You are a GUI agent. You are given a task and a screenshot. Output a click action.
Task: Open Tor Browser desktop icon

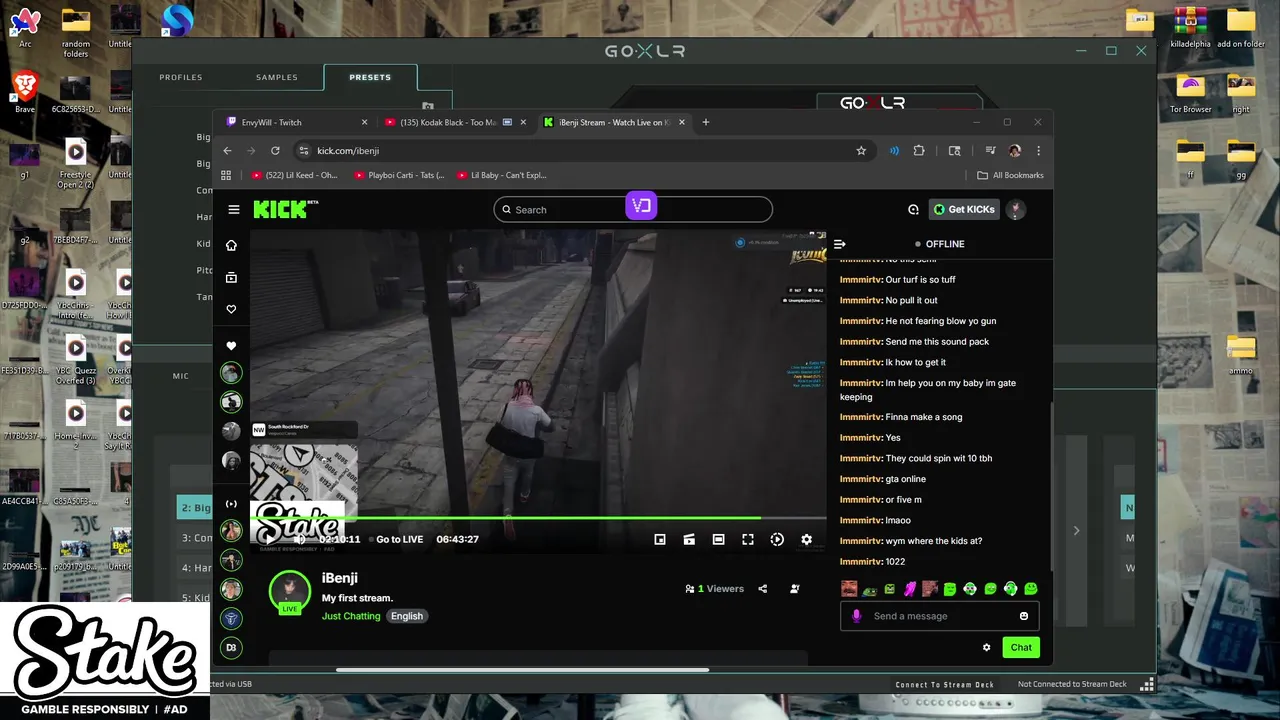point(1190,93)
